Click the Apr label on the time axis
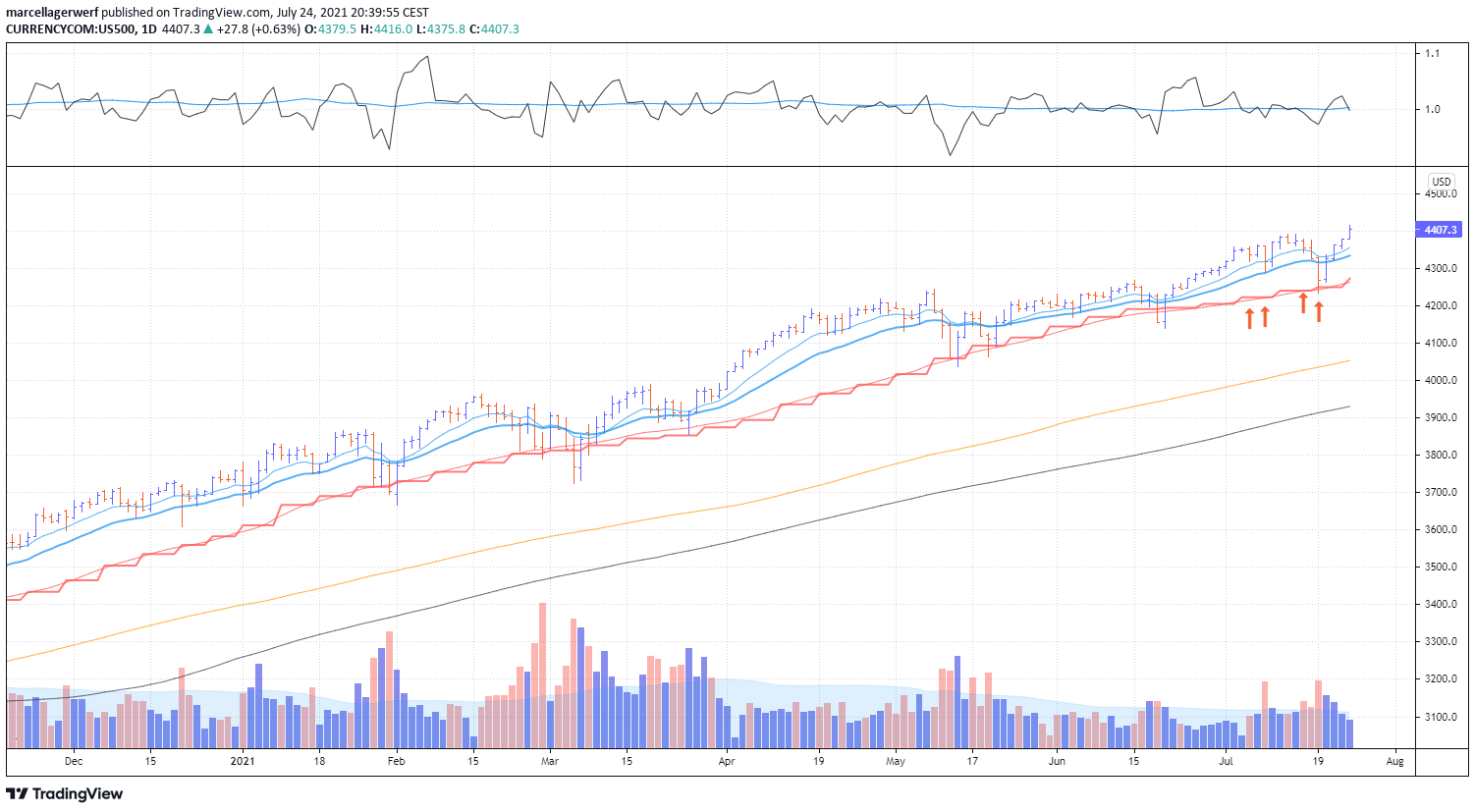The image size is (1475, 812). pos(727,761)
